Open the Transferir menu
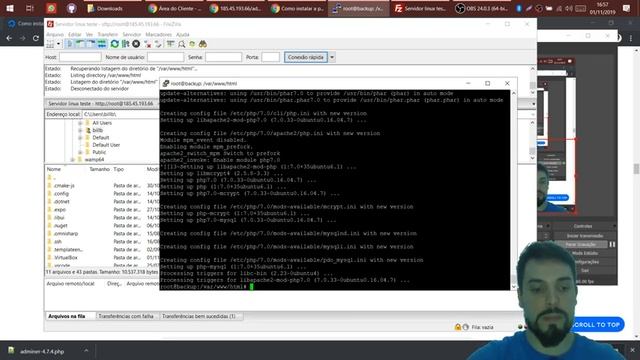The height and width of the screenshot is (360, 640). pos(107,35)
